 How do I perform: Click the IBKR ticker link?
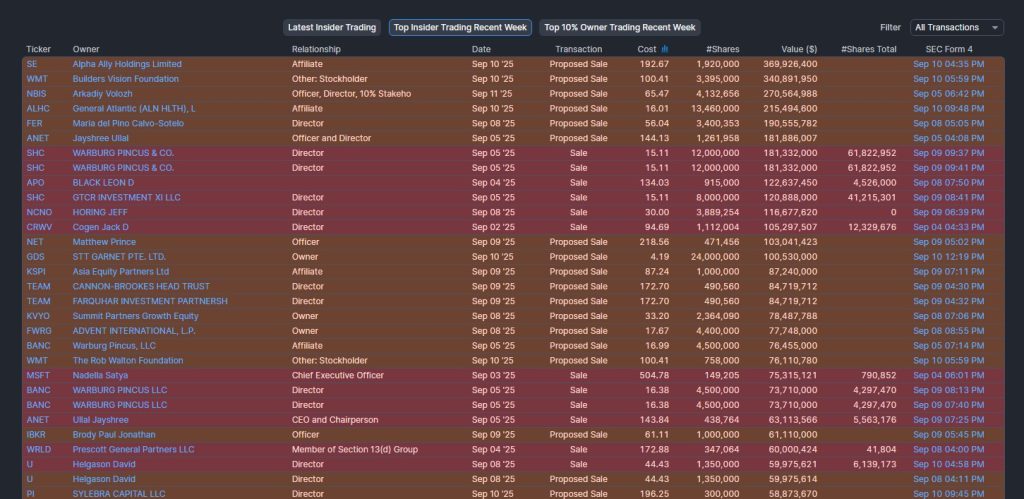[x=37, y=435]
